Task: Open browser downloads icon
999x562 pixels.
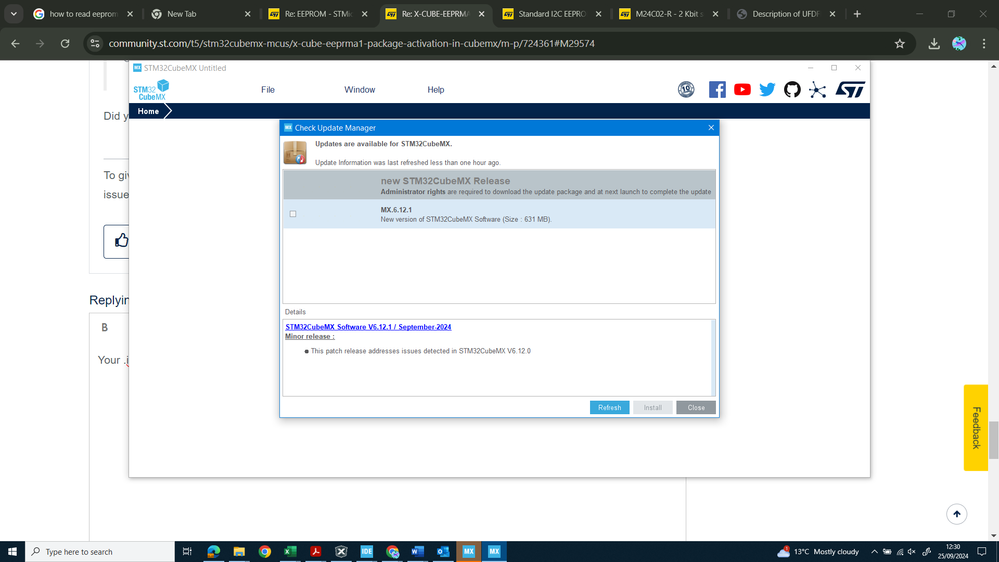Action: (934, 43)
